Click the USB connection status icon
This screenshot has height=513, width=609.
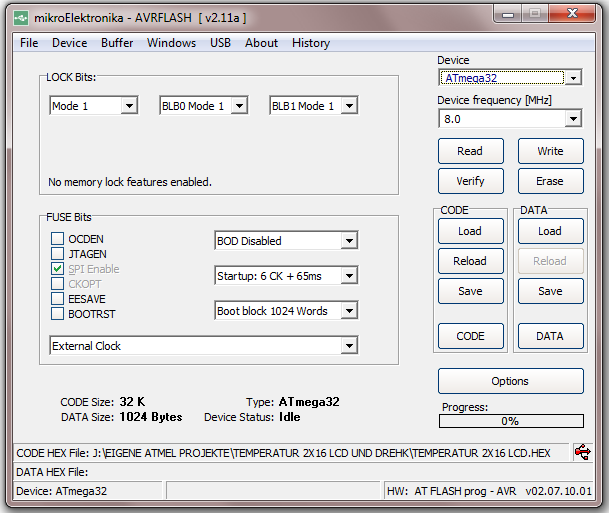pyautogui.click(x=582, y=452)
